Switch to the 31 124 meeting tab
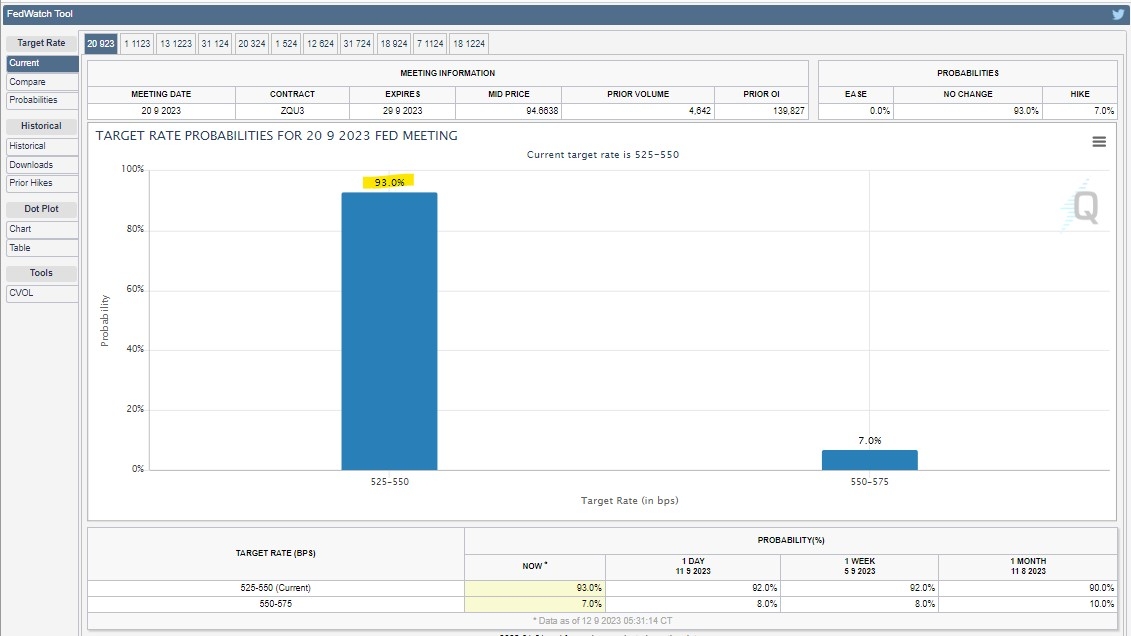 pyautogui.click(x=215, y=44)
